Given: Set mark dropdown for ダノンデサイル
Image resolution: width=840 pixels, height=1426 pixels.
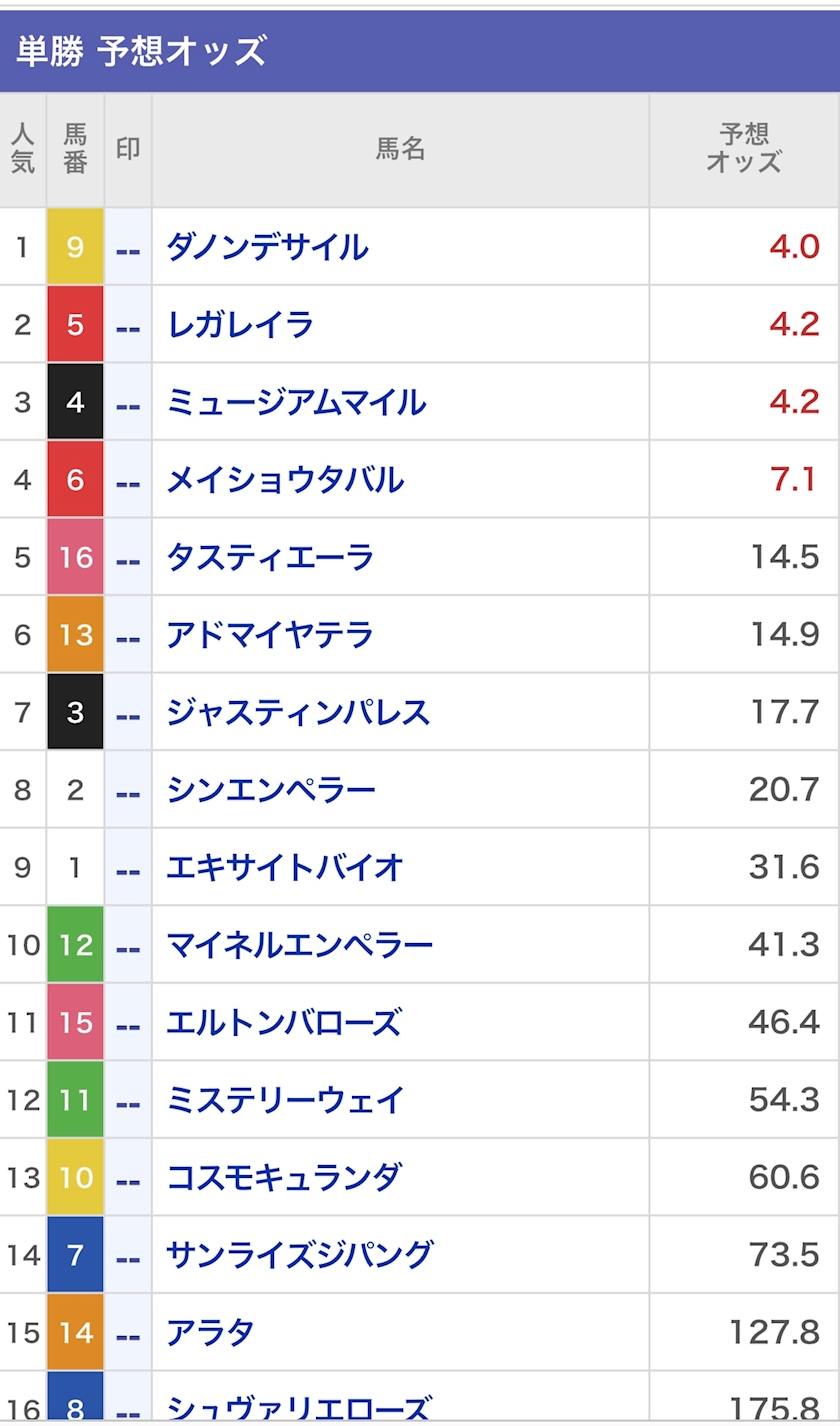Looking at the screenshot, I should 128,247.
